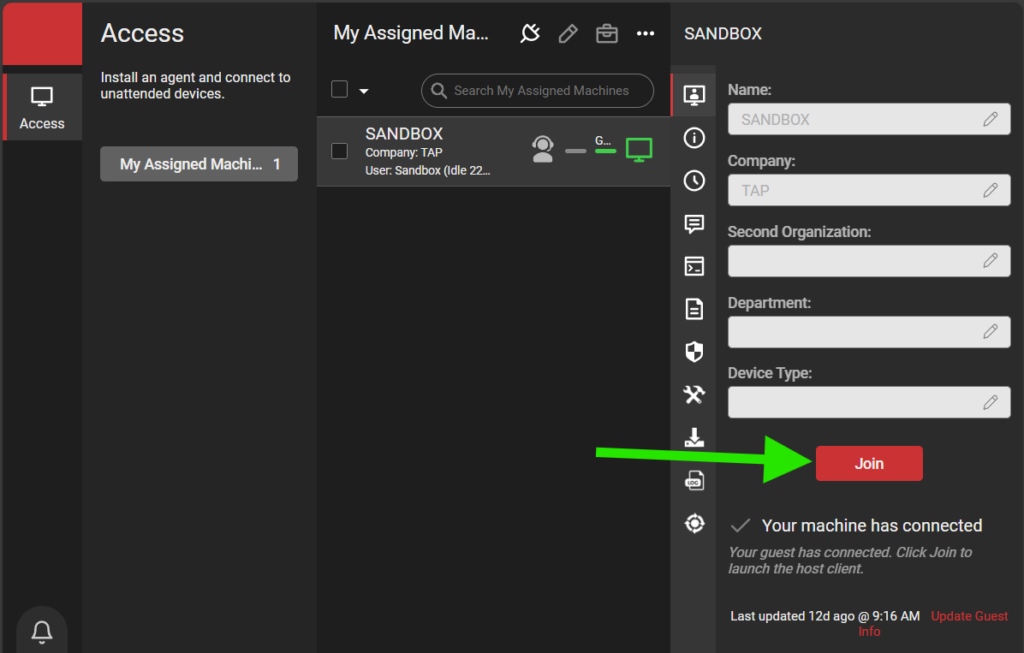Screen dimensions: 1024x653
Task: Click the green monitor icon on SANDBOX row
Action: (x=639, y=150)
